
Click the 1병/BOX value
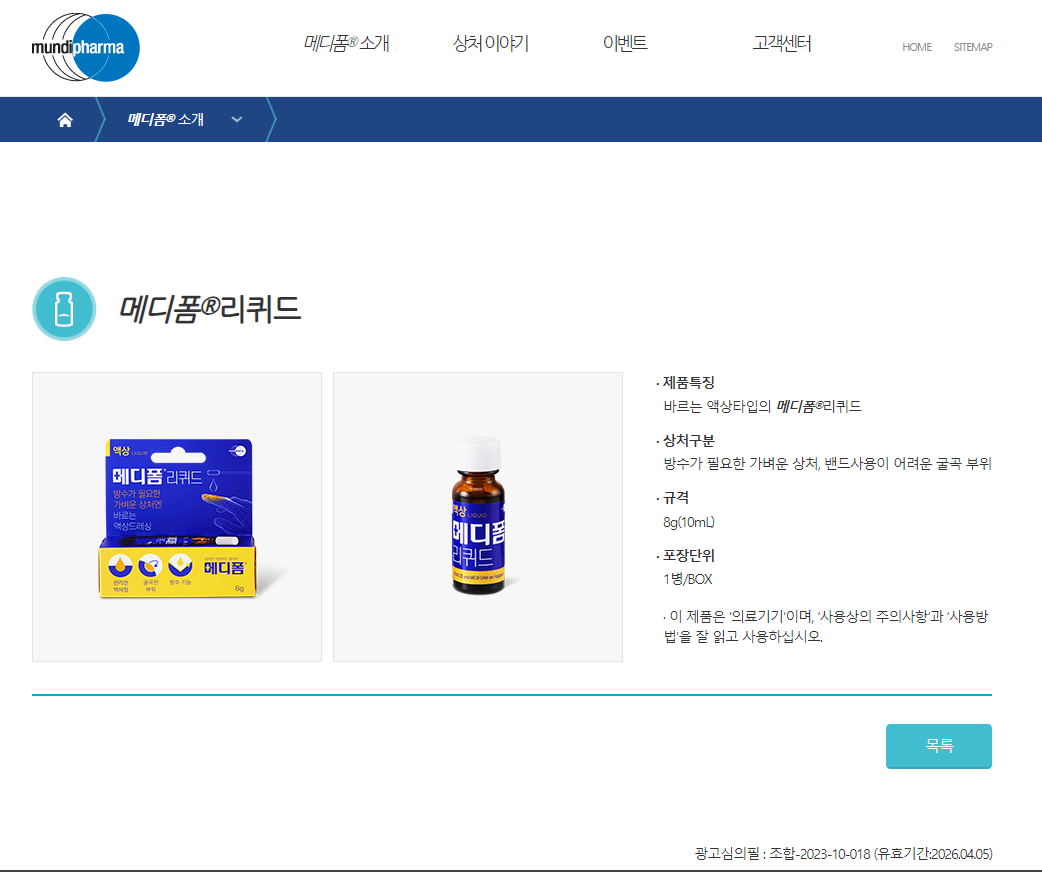[x=687, y=579]
